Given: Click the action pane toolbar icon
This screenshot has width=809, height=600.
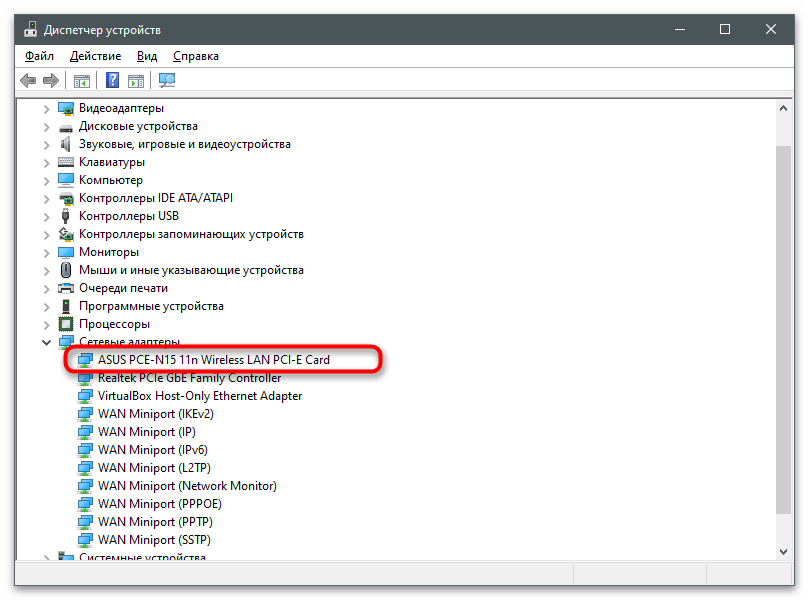Looking at the screenshot, I should pyautogui.click(x=136, y=81).
